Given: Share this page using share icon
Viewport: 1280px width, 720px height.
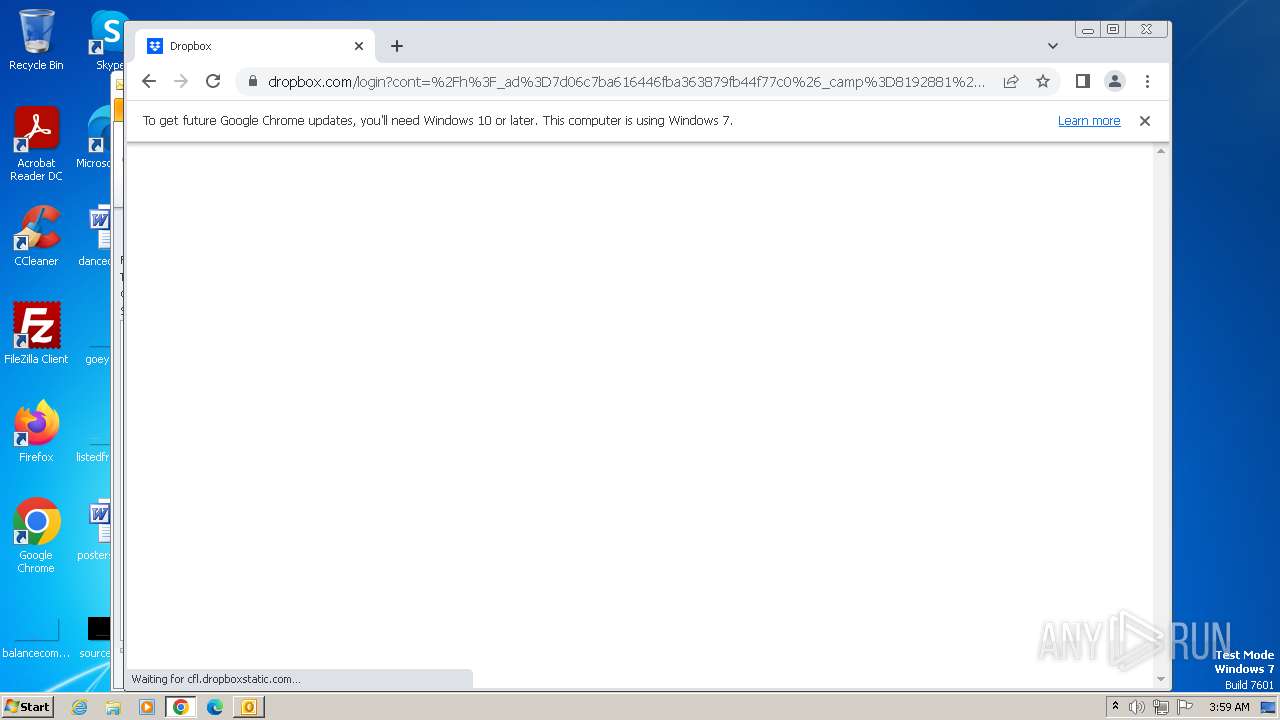Looking at the screenshot, I should click(1011, 81).
